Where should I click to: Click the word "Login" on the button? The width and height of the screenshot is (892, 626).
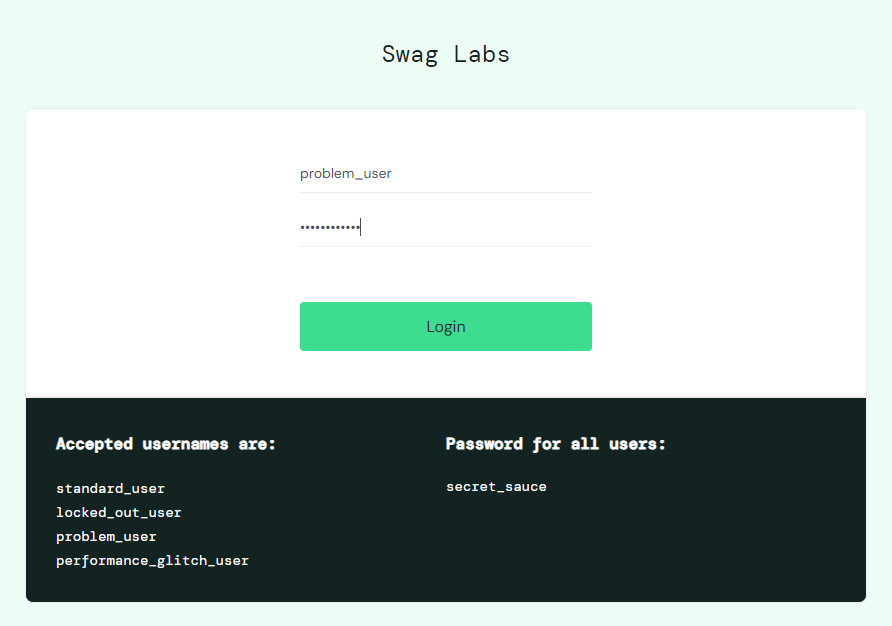tap(445, 327)
